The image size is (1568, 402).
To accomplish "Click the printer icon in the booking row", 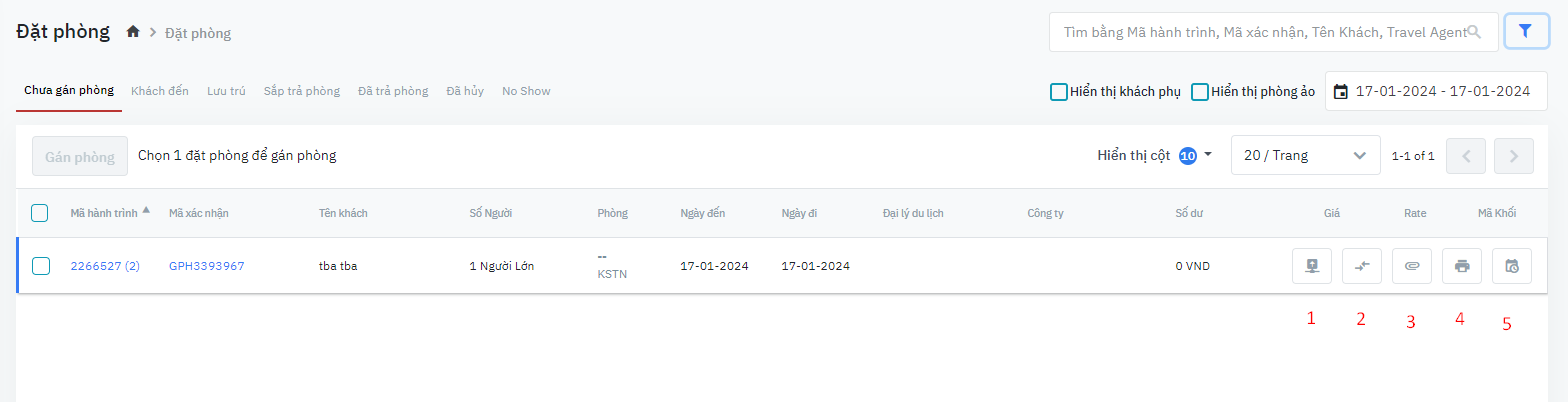I will 1461,266.
